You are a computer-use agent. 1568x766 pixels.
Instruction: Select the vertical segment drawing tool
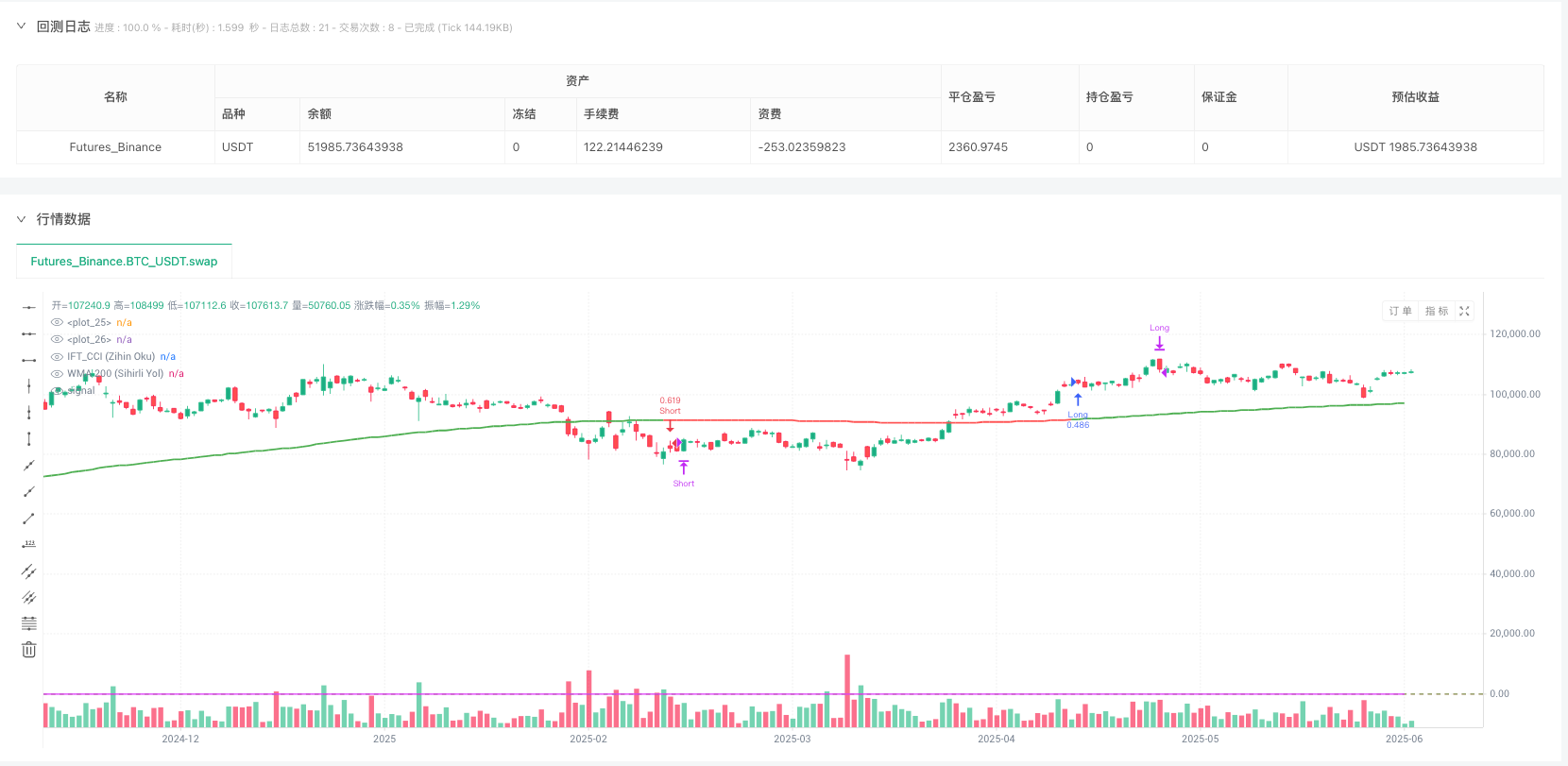(x=29, y=438)
